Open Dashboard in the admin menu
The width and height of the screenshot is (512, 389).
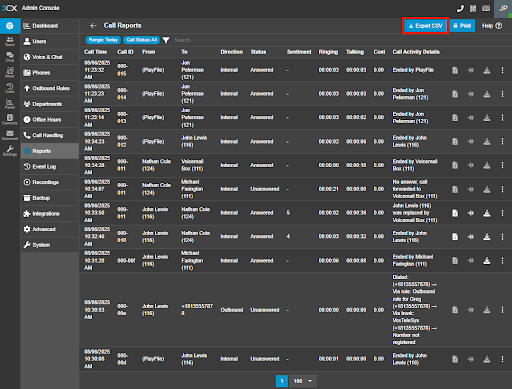(x=50, y=26)
